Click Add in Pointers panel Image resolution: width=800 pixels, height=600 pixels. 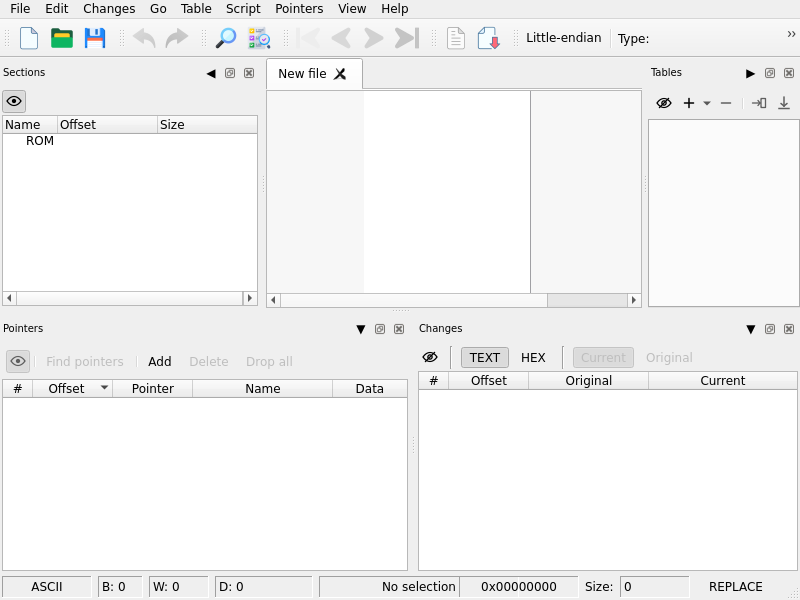coord(160,361)
